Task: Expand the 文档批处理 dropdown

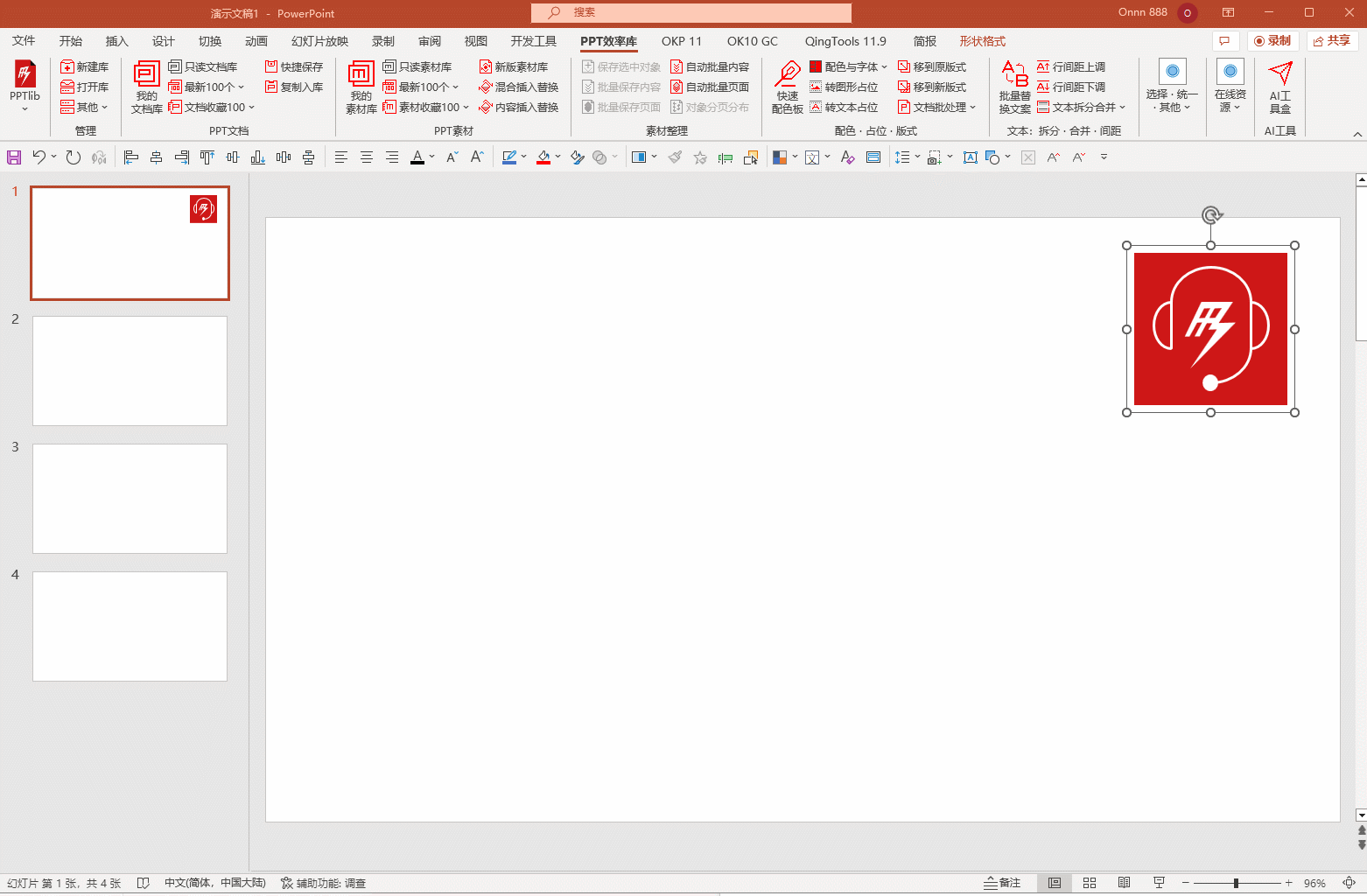Action: (x=936, y=107)
